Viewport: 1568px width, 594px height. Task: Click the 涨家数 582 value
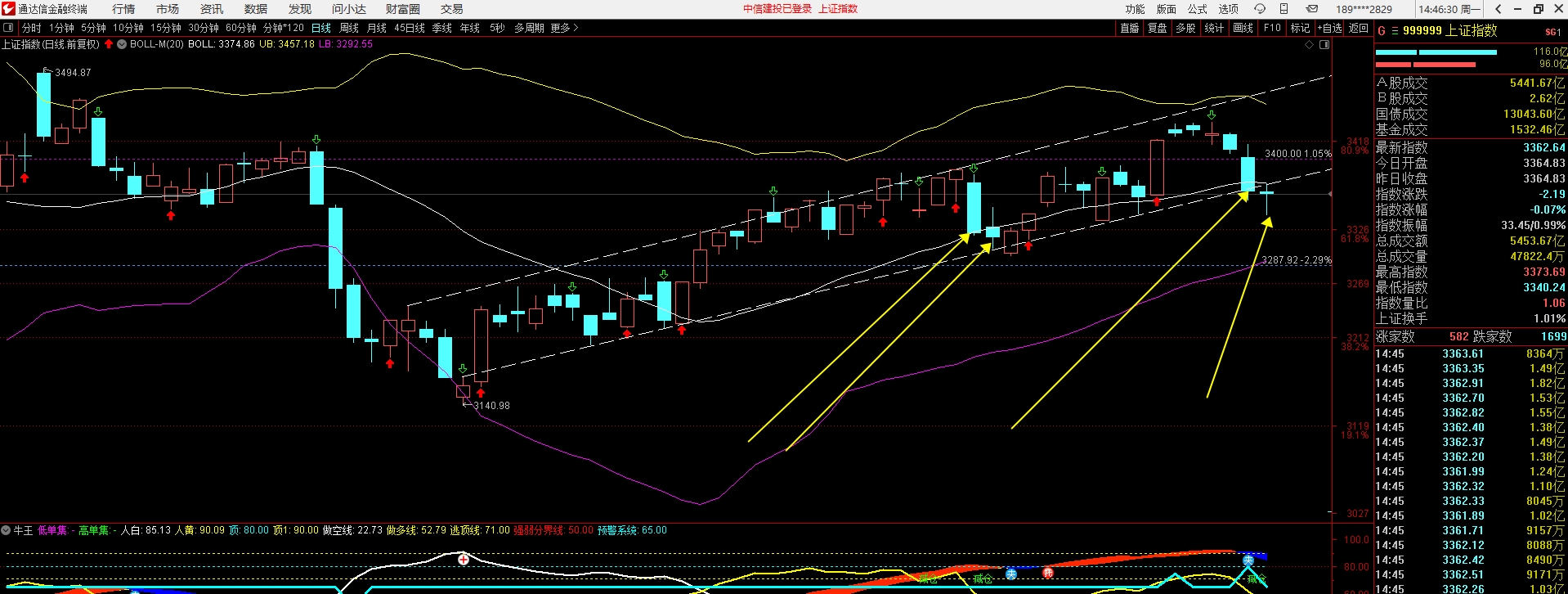click(1458, 337)
